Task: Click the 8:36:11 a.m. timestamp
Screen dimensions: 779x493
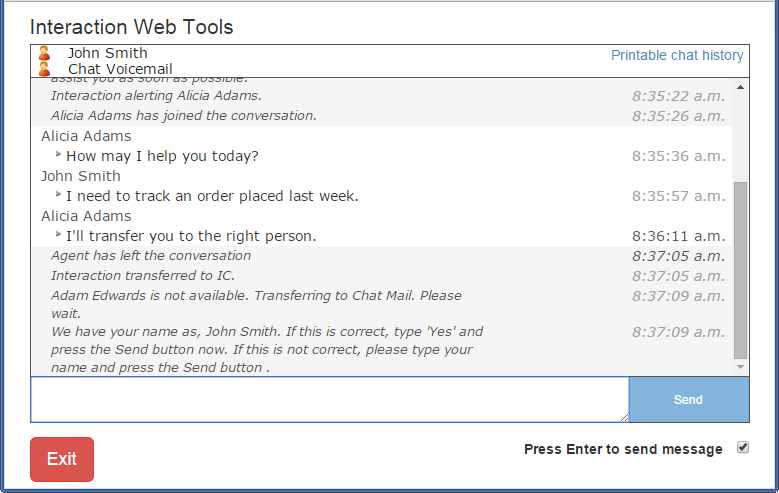Action: [x=678, y=236]
